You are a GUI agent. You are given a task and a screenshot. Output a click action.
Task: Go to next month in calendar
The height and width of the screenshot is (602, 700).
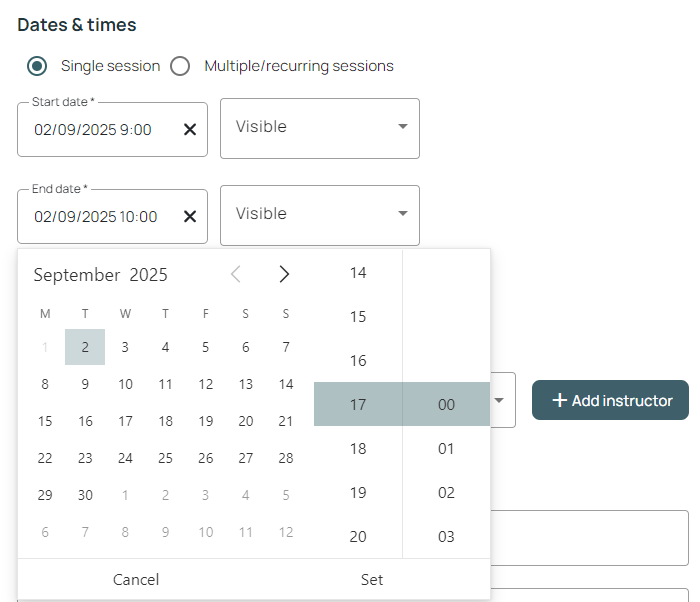coord(284,274)
